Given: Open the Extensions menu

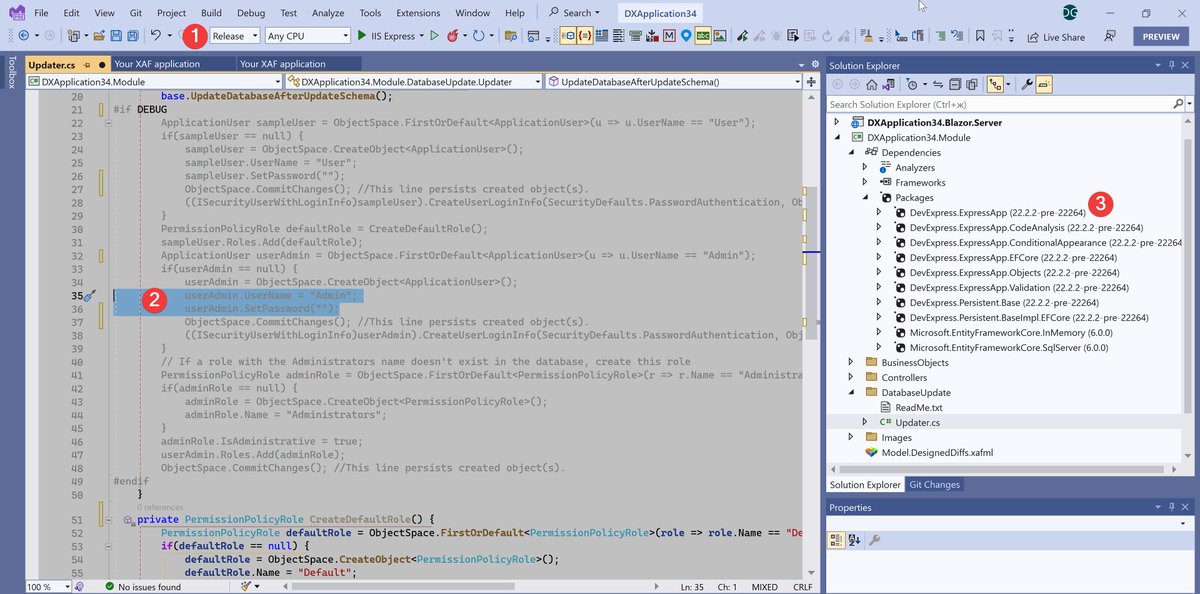Looking at the screenshot, I should tap(418, 13).
